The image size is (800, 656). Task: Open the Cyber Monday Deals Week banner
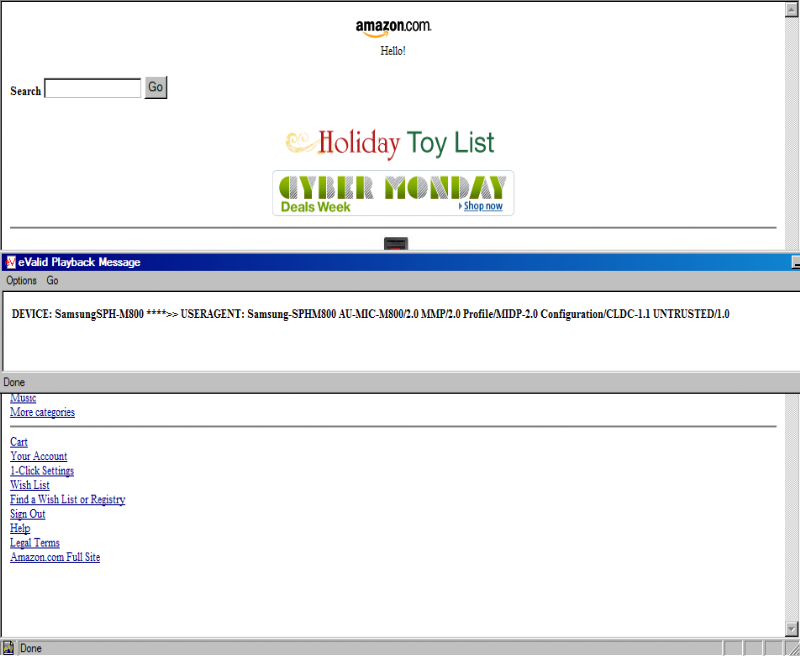[393, 193]
